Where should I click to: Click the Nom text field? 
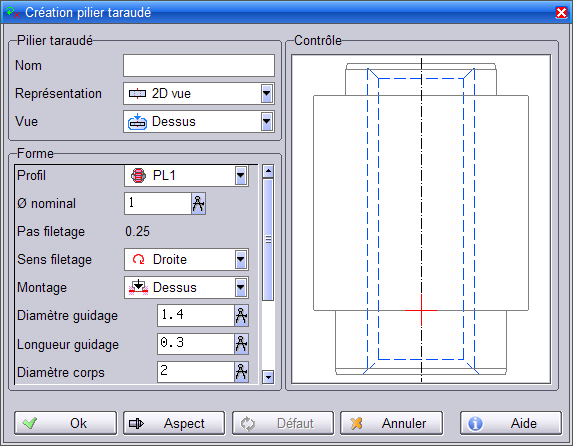(199, 66)
